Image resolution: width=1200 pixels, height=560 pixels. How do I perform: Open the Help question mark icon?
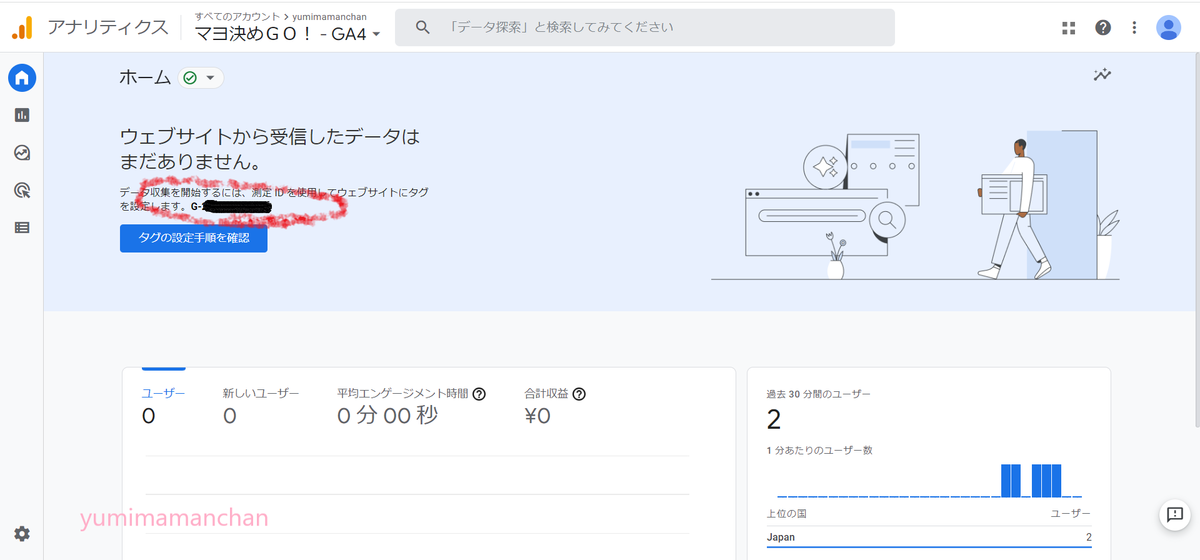tap(1103, 28)
